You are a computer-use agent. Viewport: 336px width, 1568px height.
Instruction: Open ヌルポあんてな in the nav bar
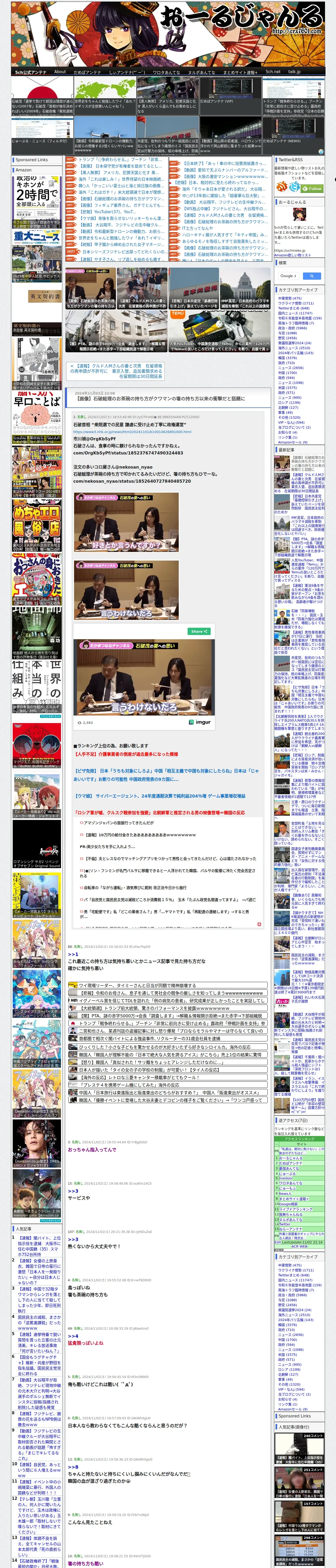202,72
